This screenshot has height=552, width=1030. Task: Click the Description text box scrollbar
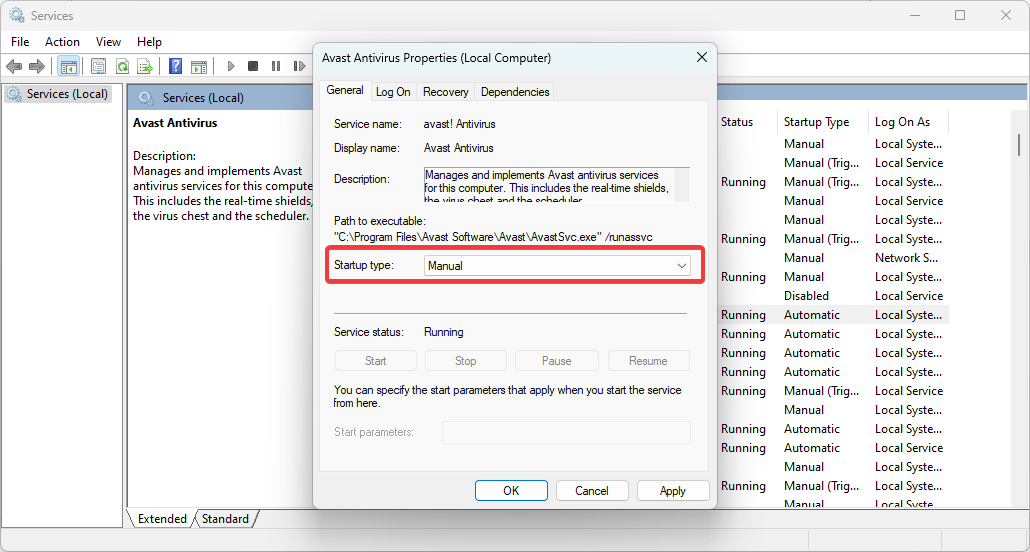[x=683, y=185]
